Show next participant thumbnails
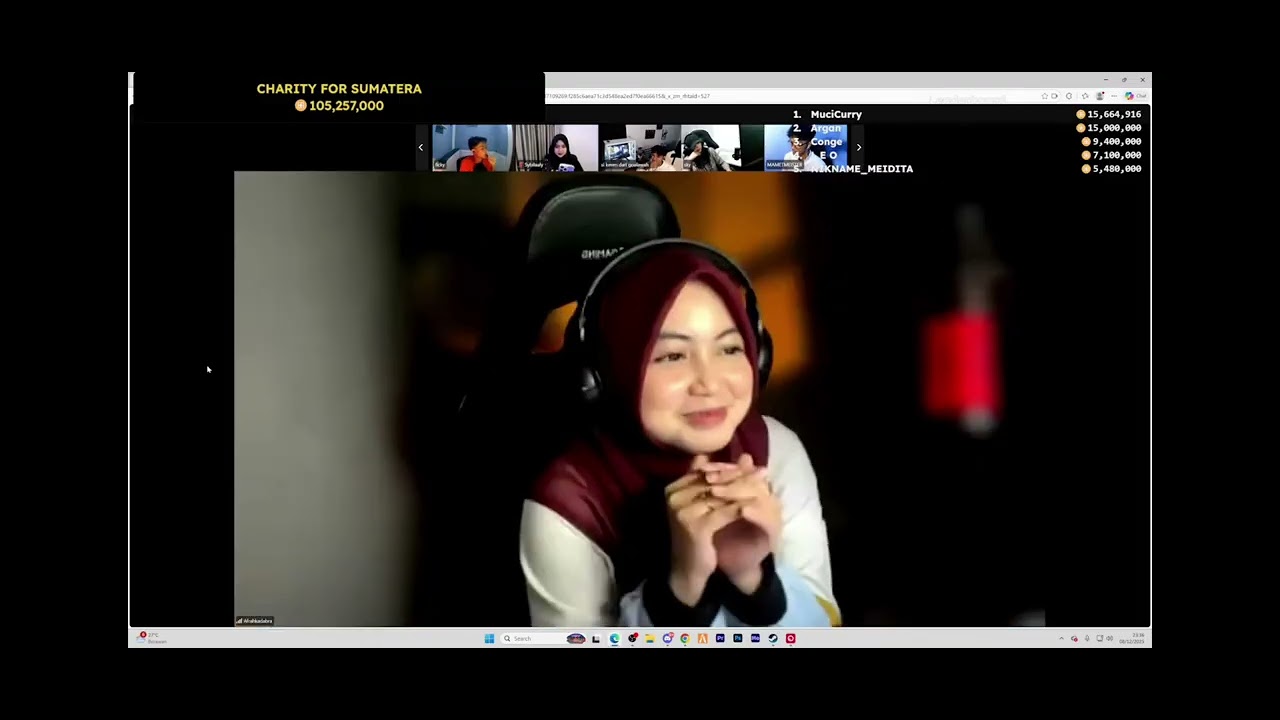 [858, 147]
